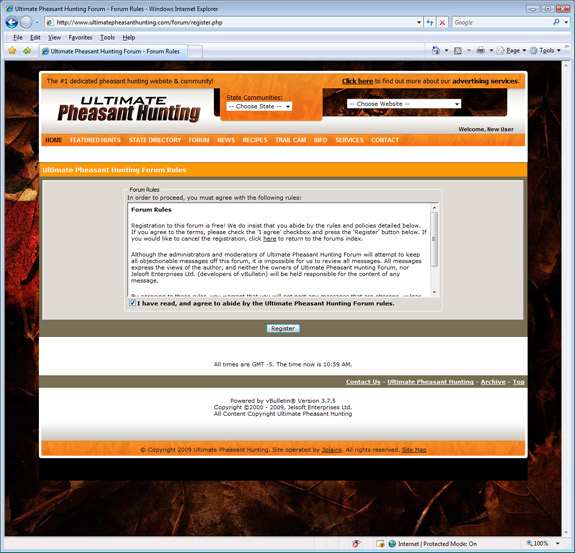Screen dimensions: 575x553
Task: Click the search magnifier icon
Action: [x=556, y=22]
